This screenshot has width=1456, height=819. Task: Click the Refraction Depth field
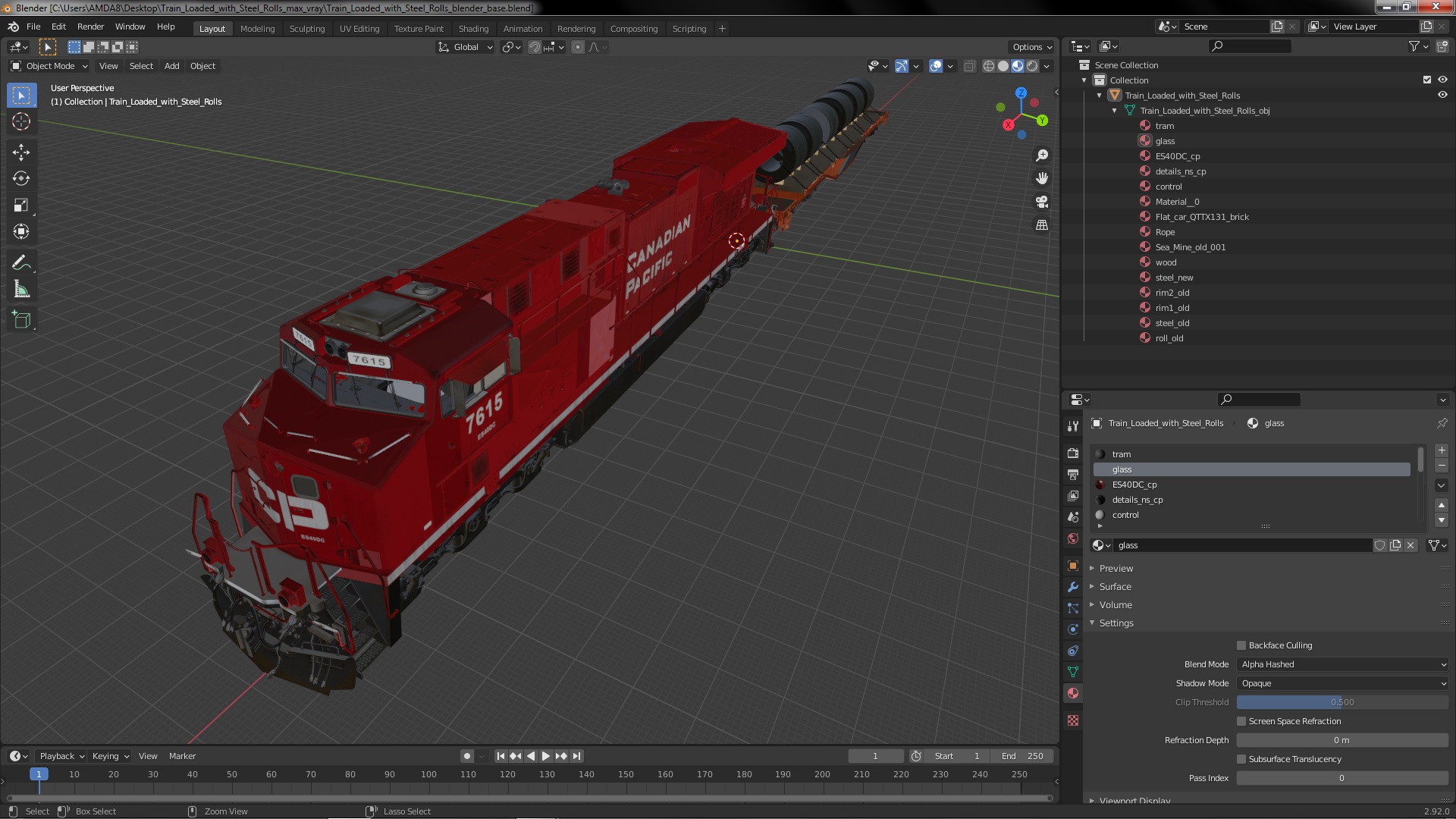click(1343, 740)
